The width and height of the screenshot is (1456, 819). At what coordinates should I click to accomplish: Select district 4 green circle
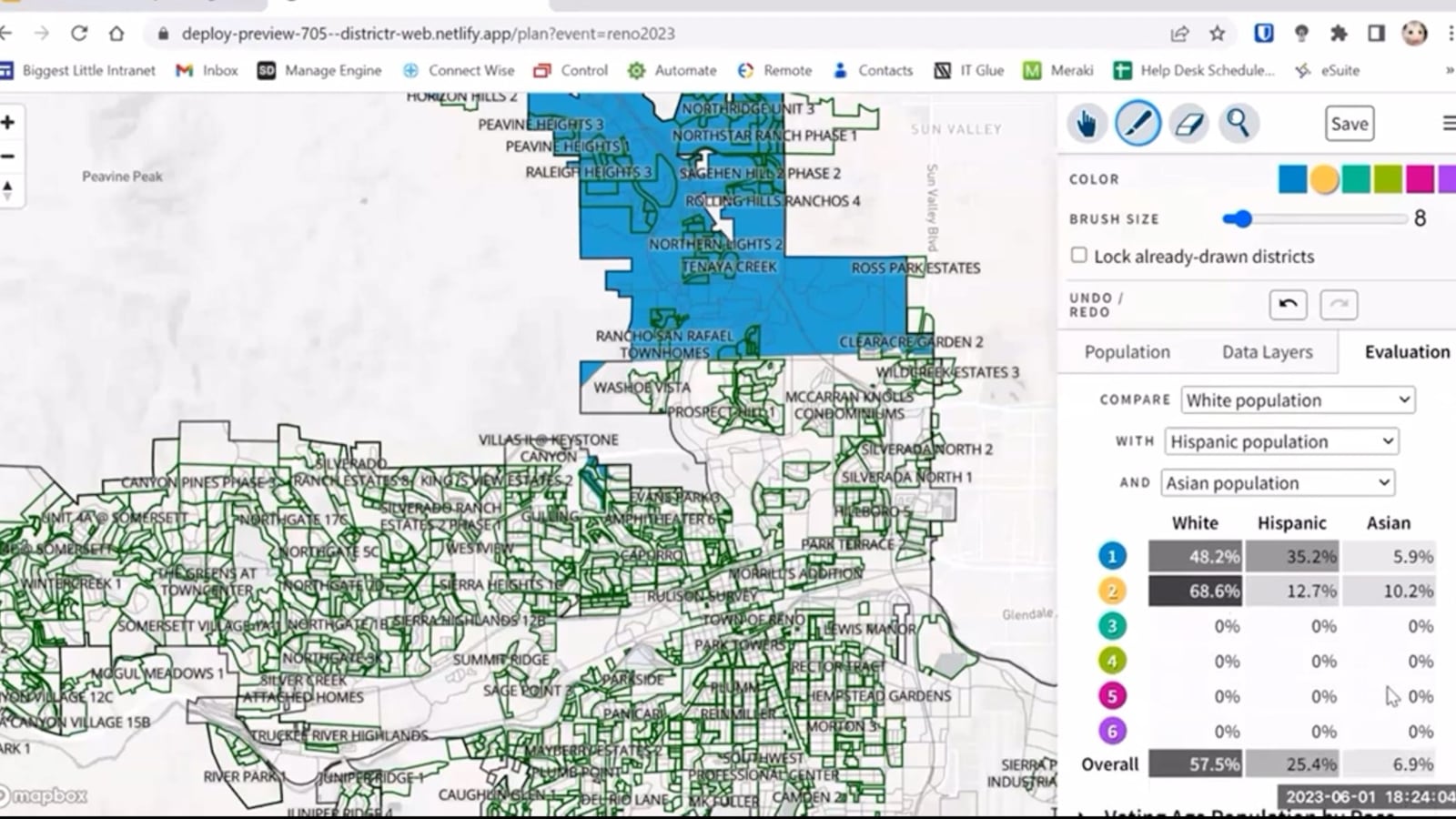point(1111,661)
